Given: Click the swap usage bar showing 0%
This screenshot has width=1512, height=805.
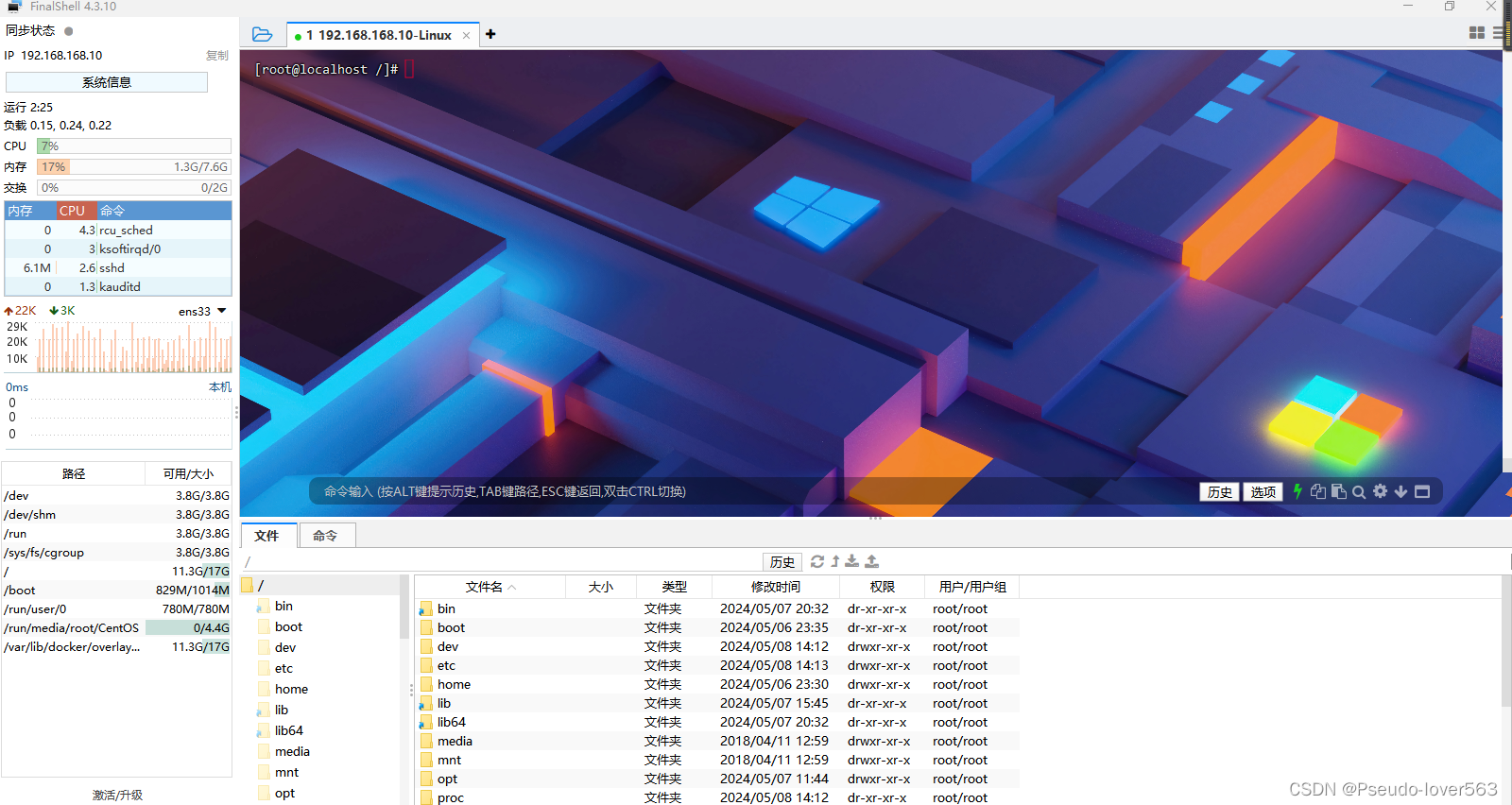Looking at the screenshot, I should (134, 188).
